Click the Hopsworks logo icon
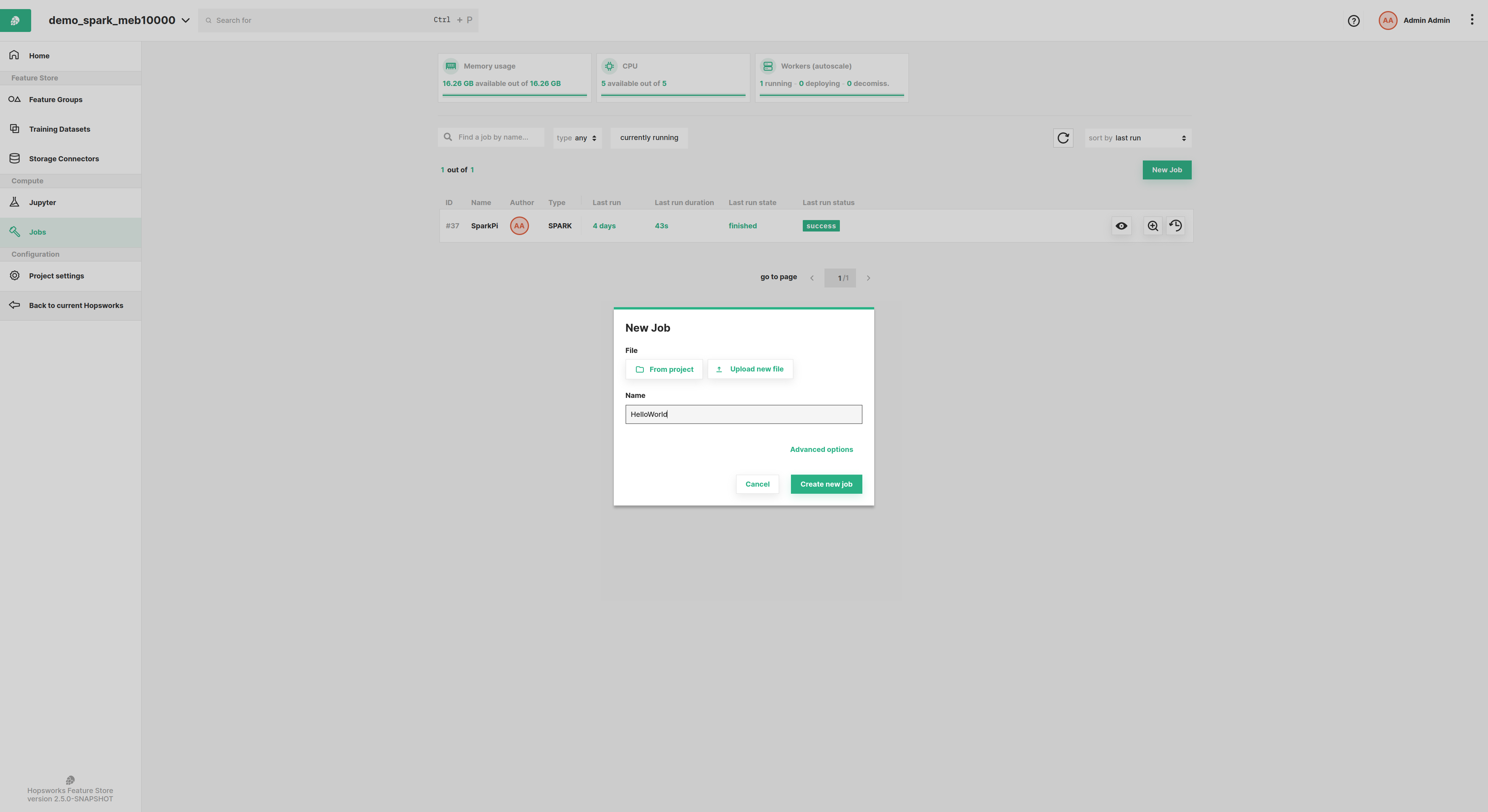Viewport: 1488px width, 812px height. tap(15, 21)
